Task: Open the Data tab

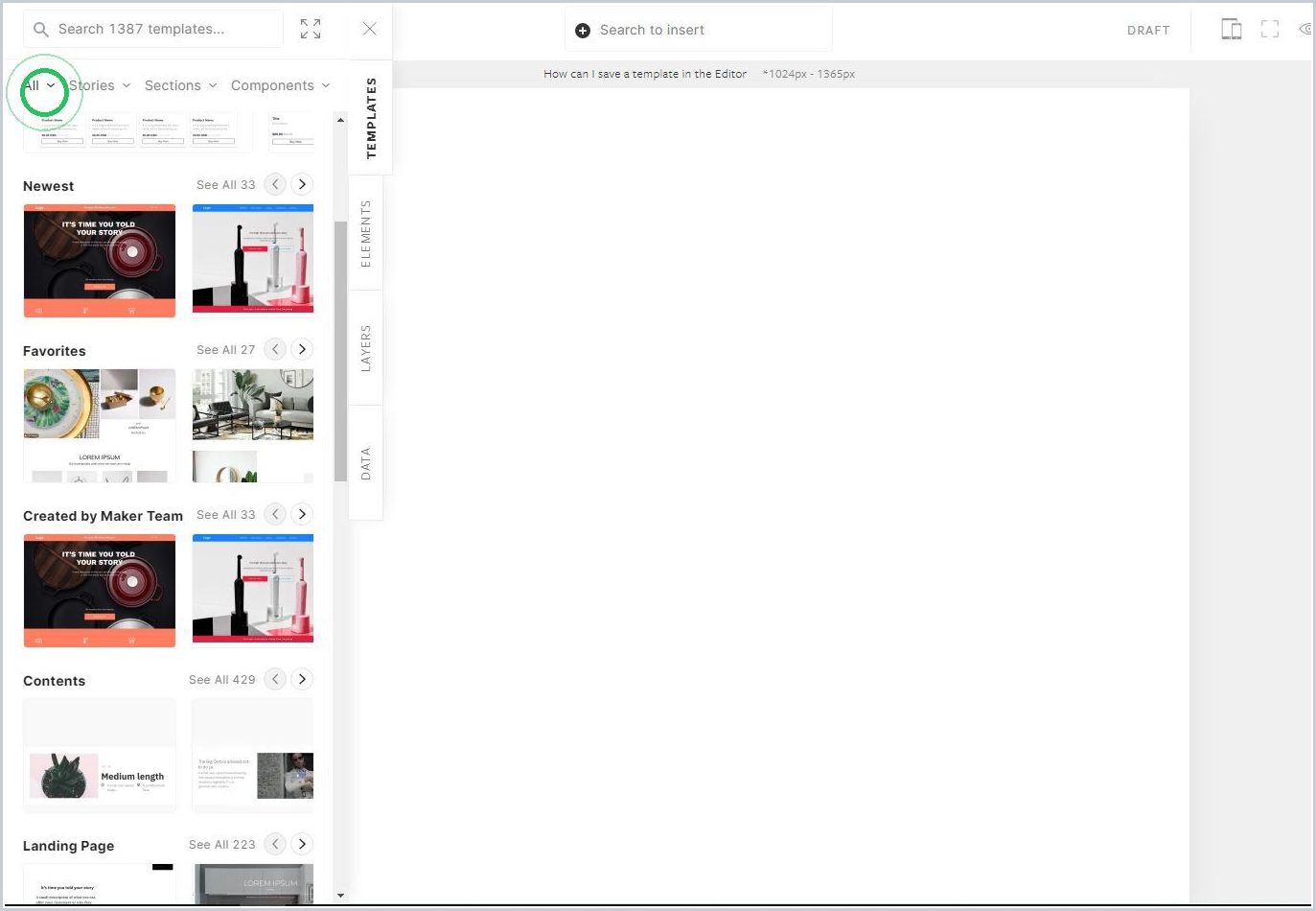Action: [x=365, y=463]
